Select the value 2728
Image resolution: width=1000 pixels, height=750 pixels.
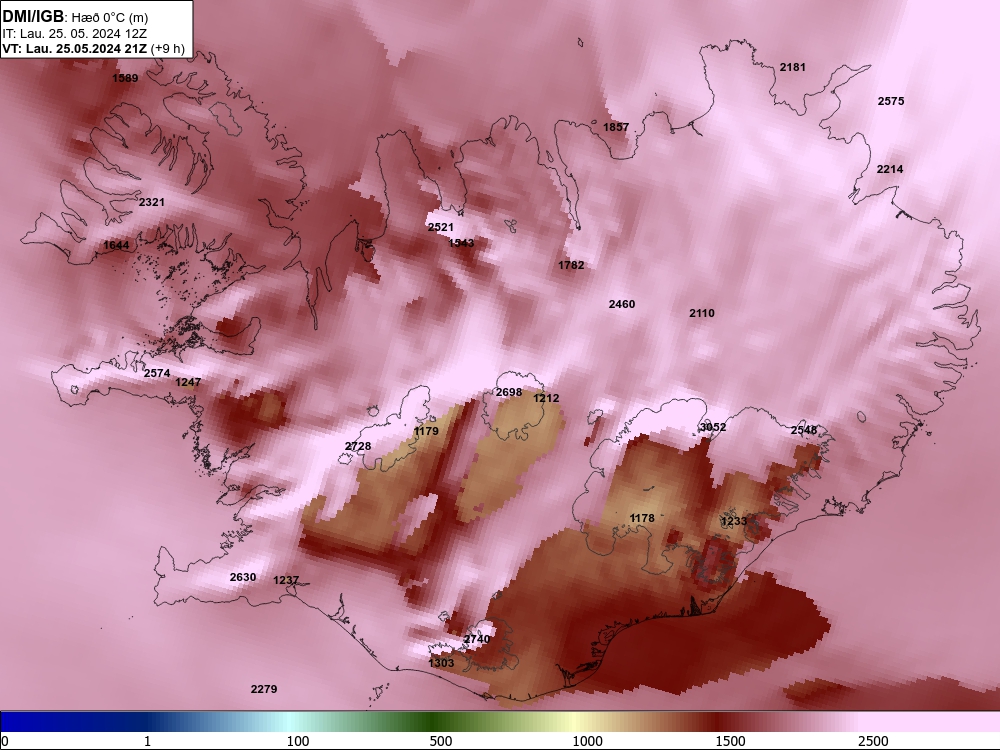(358, 446)
